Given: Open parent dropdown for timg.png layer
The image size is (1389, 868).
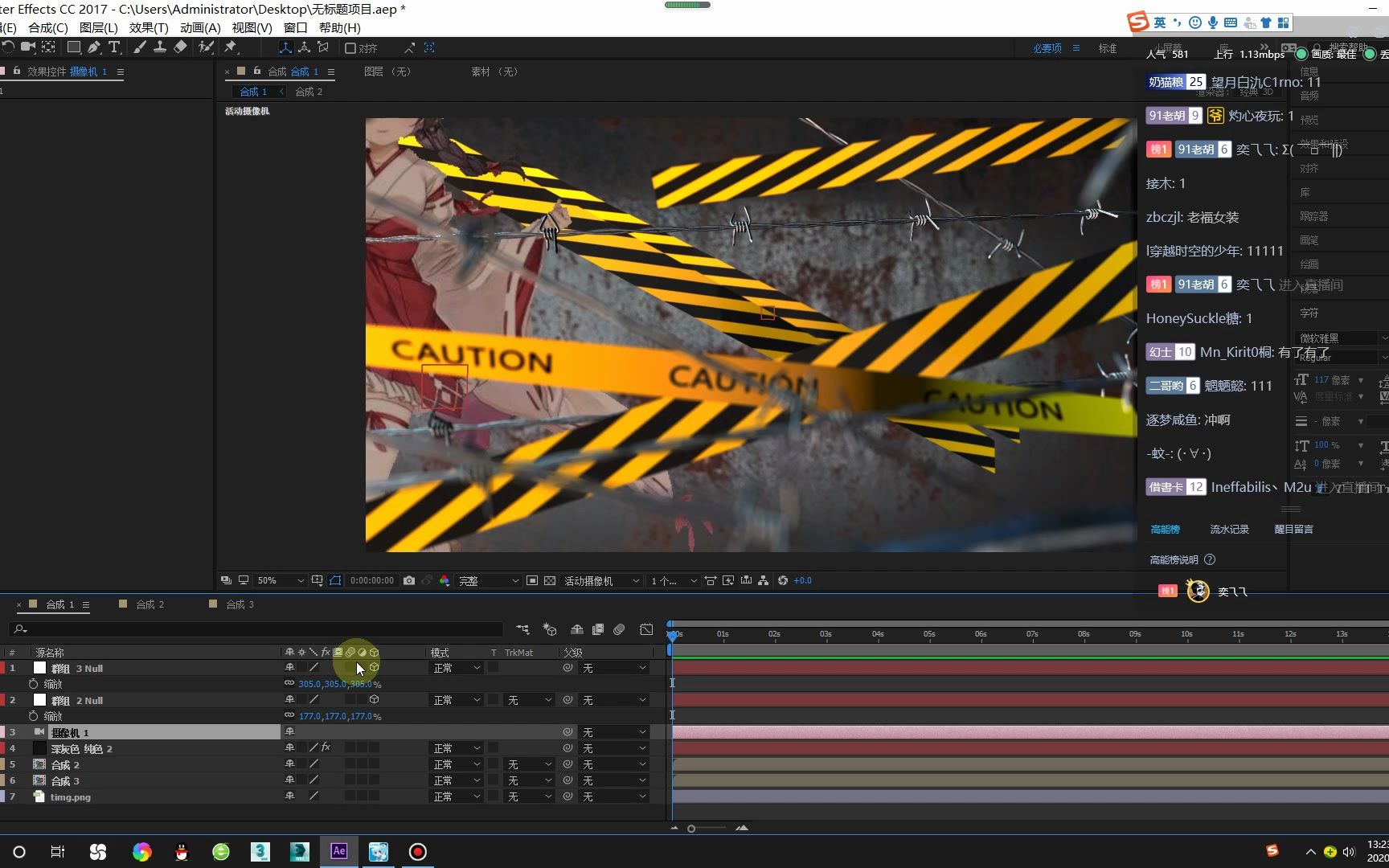Looking at the screenshot, I should [x=614, y=796].
